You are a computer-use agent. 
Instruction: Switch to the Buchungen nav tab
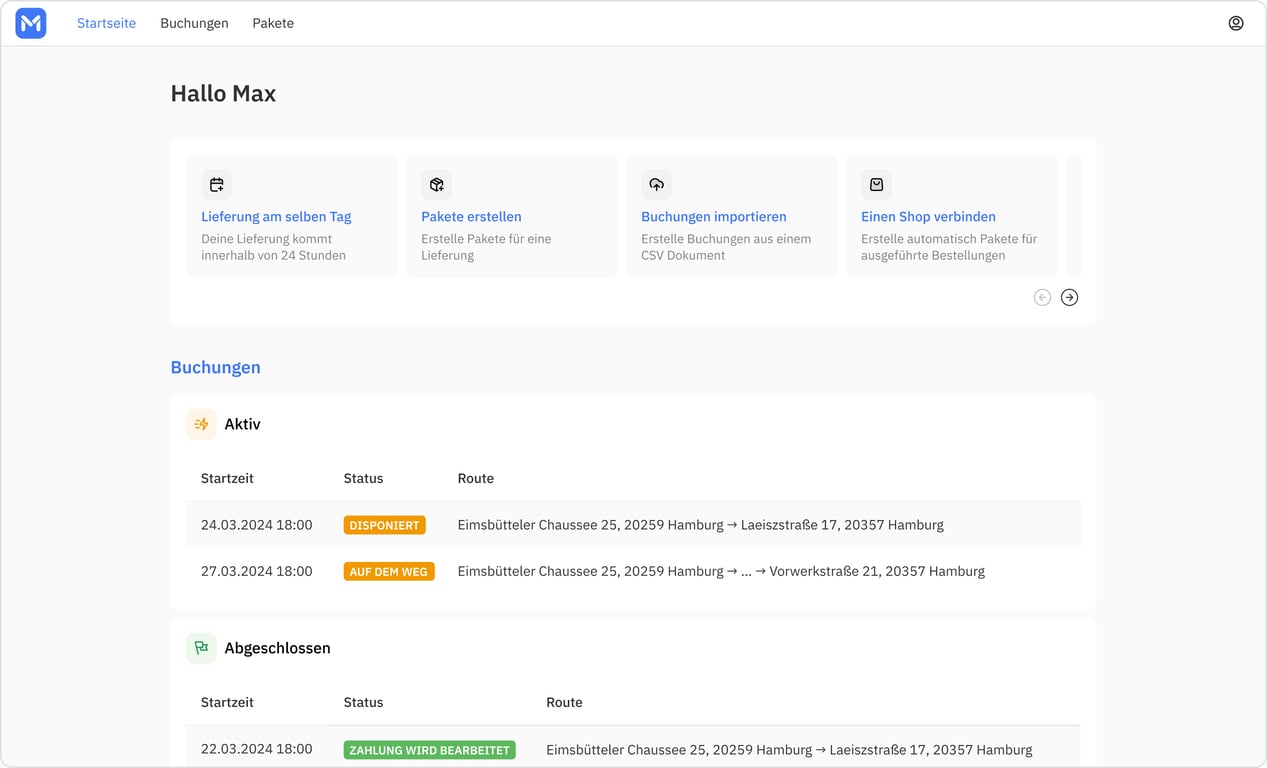point(194,23)
